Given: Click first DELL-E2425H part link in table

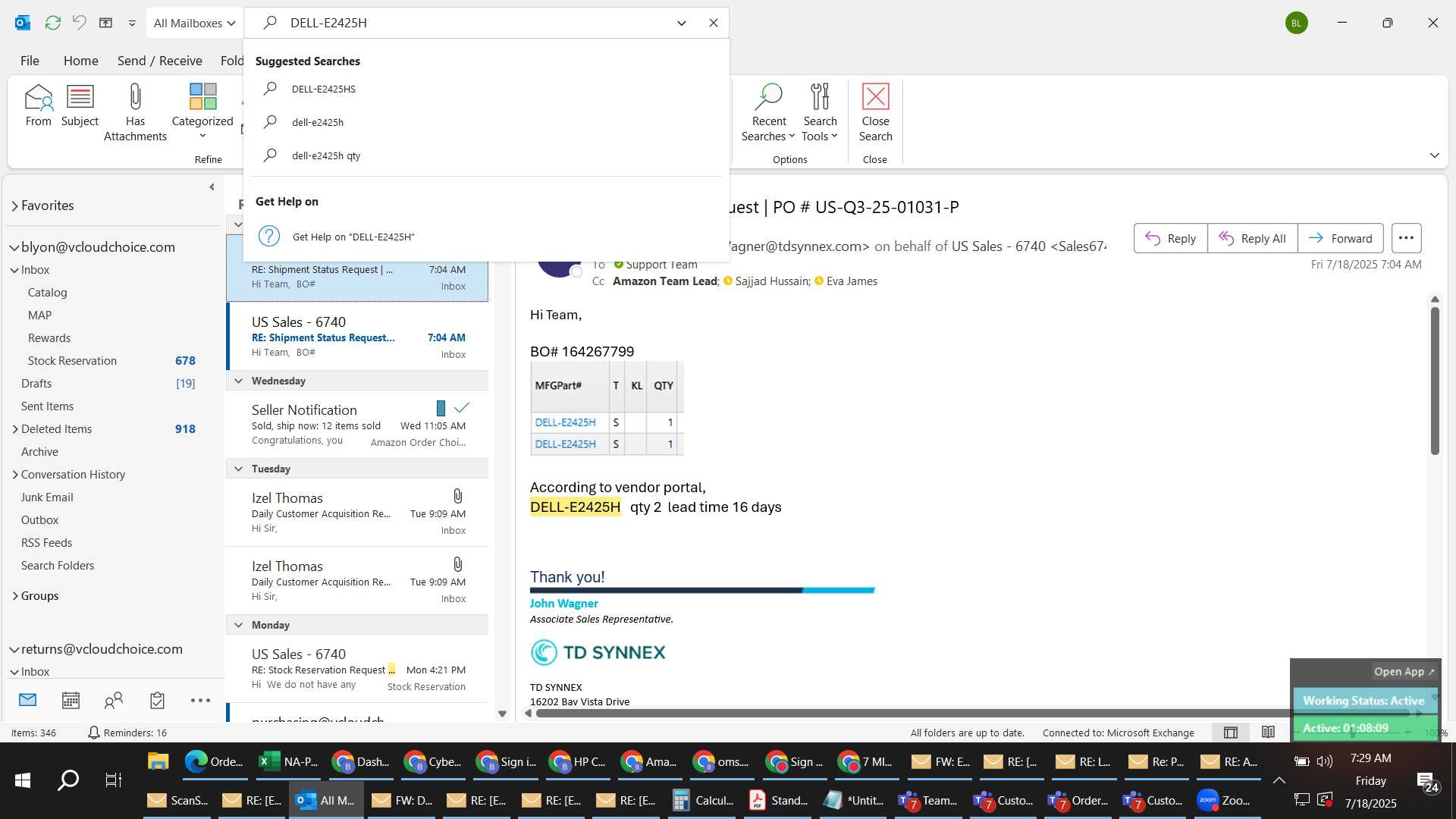Looking at the screenshot, I should [565, 422].
